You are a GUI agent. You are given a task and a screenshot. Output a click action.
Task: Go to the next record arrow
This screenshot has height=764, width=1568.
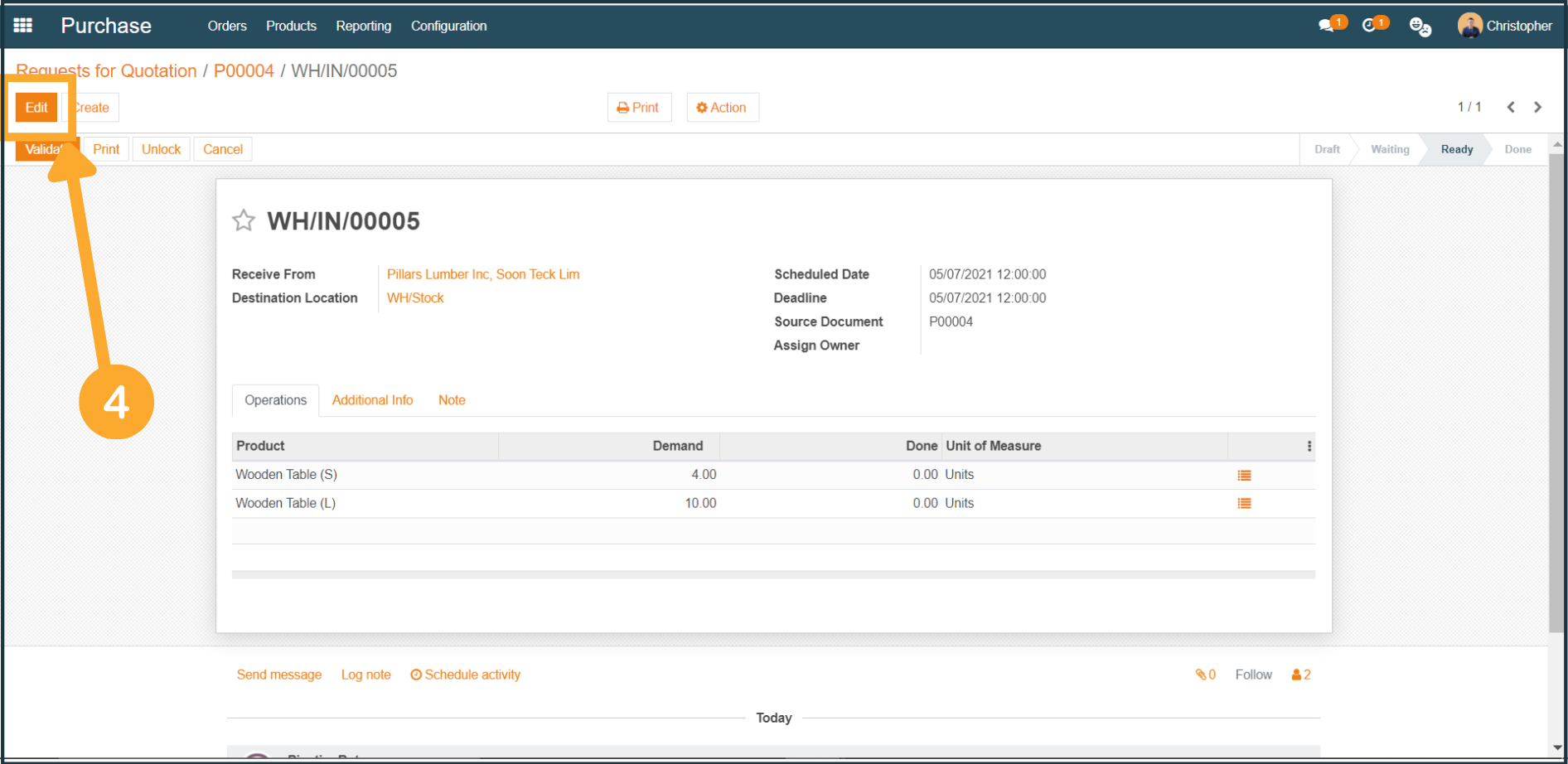click(1538, 107)
